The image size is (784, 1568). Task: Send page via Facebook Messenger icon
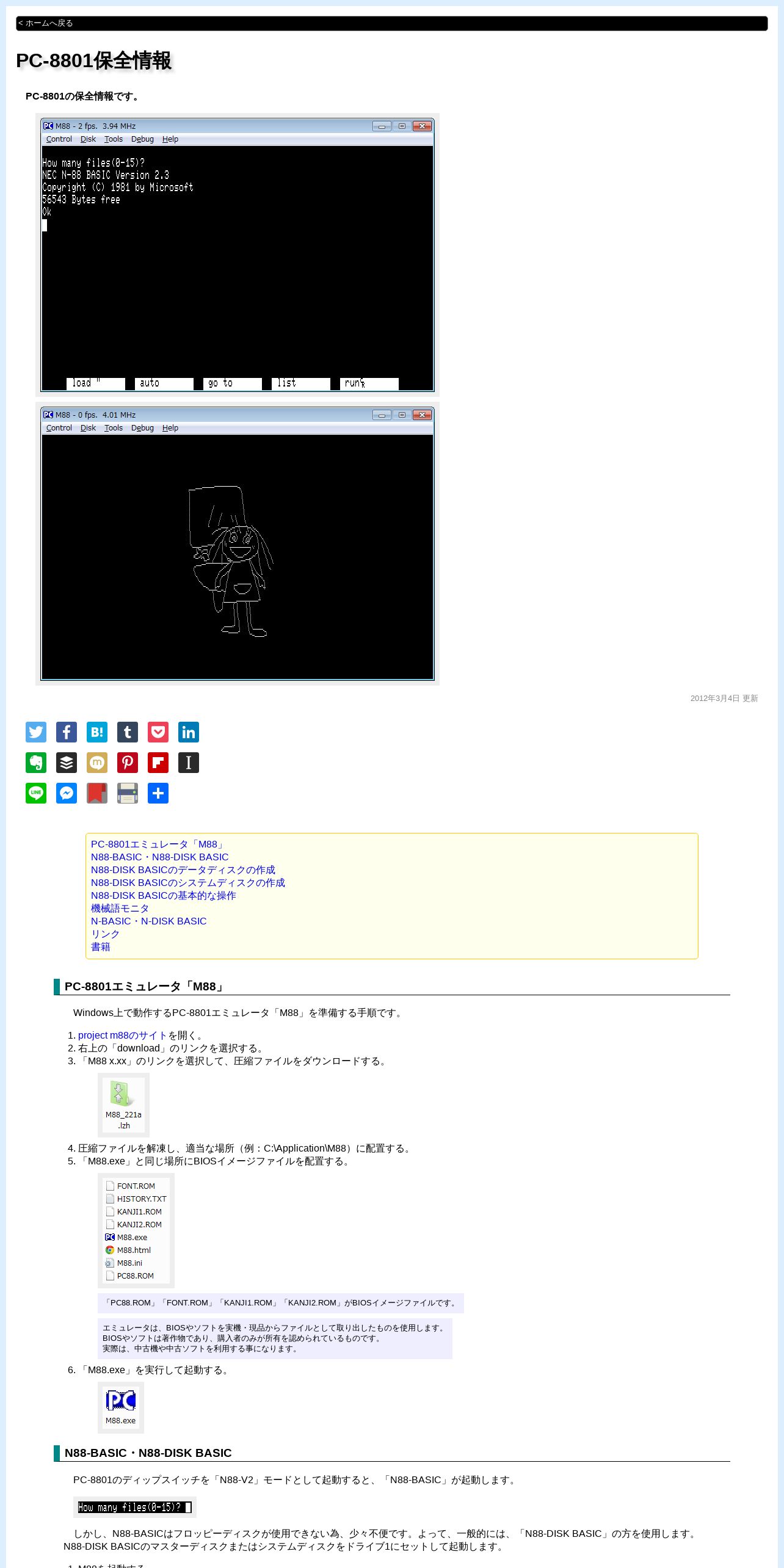click(67, 793)
